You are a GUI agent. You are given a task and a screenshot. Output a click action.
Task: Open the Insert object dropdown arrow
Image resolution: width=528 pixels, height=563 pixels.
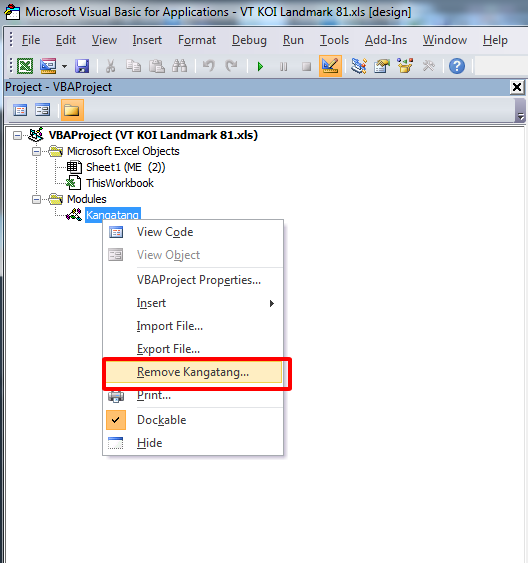(64, 66)
